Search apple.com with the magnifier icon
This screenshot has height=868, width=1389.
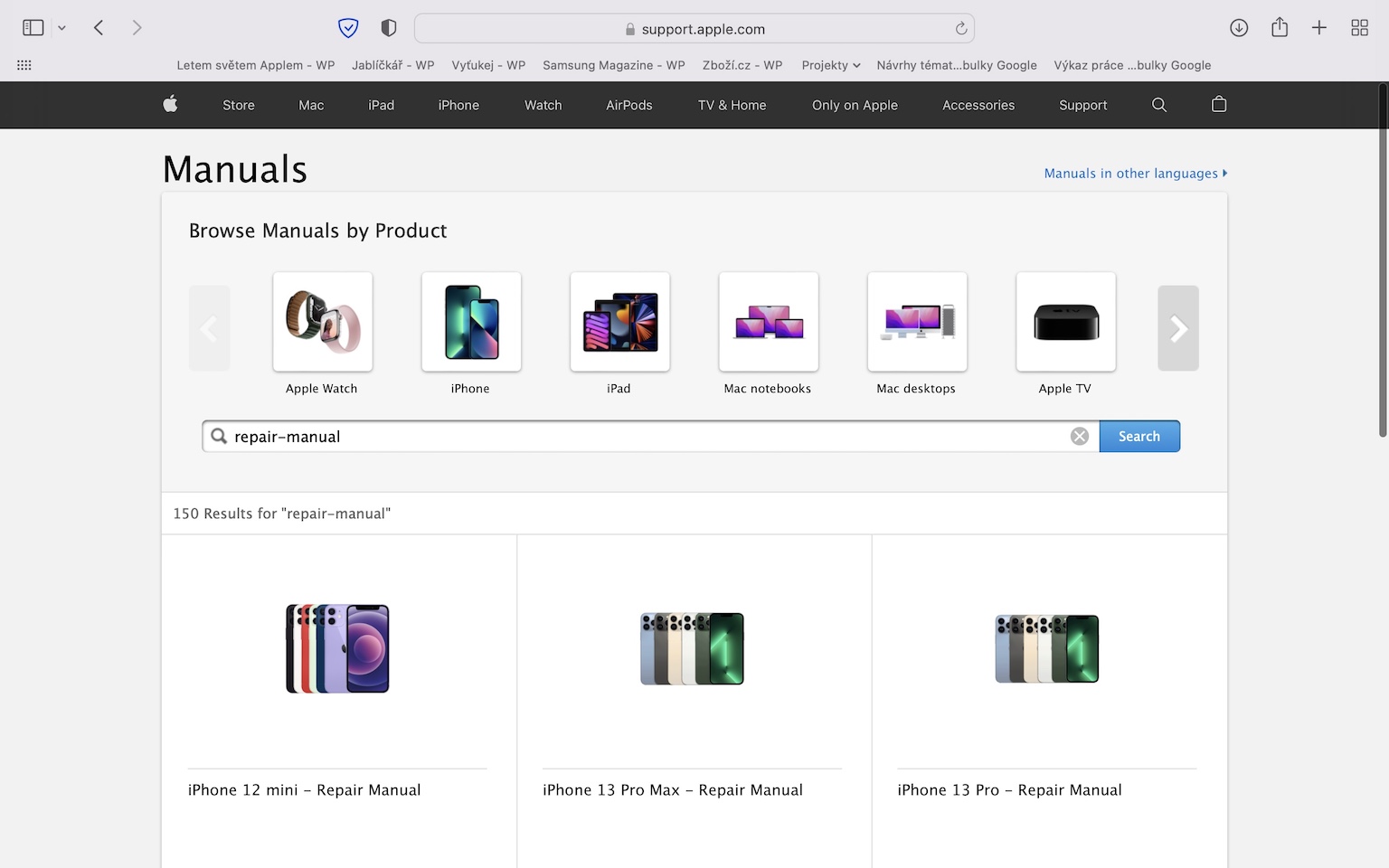tap(1159, 105)
